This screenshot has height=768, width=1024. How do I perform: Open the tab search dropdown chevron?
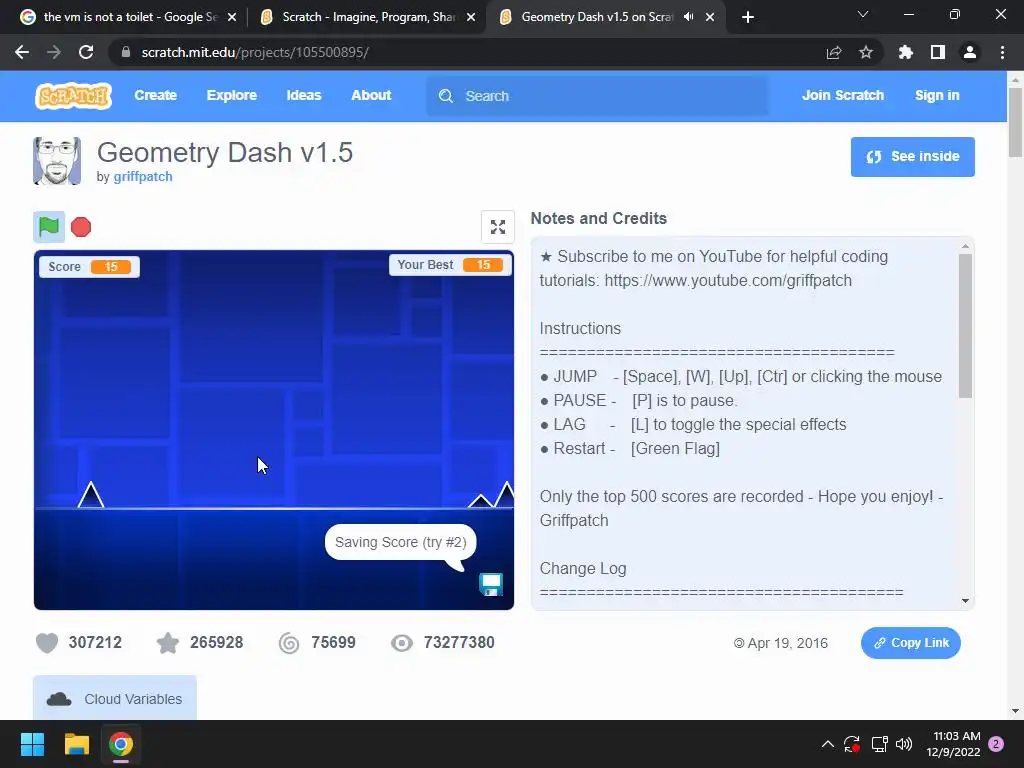(863, 14)
